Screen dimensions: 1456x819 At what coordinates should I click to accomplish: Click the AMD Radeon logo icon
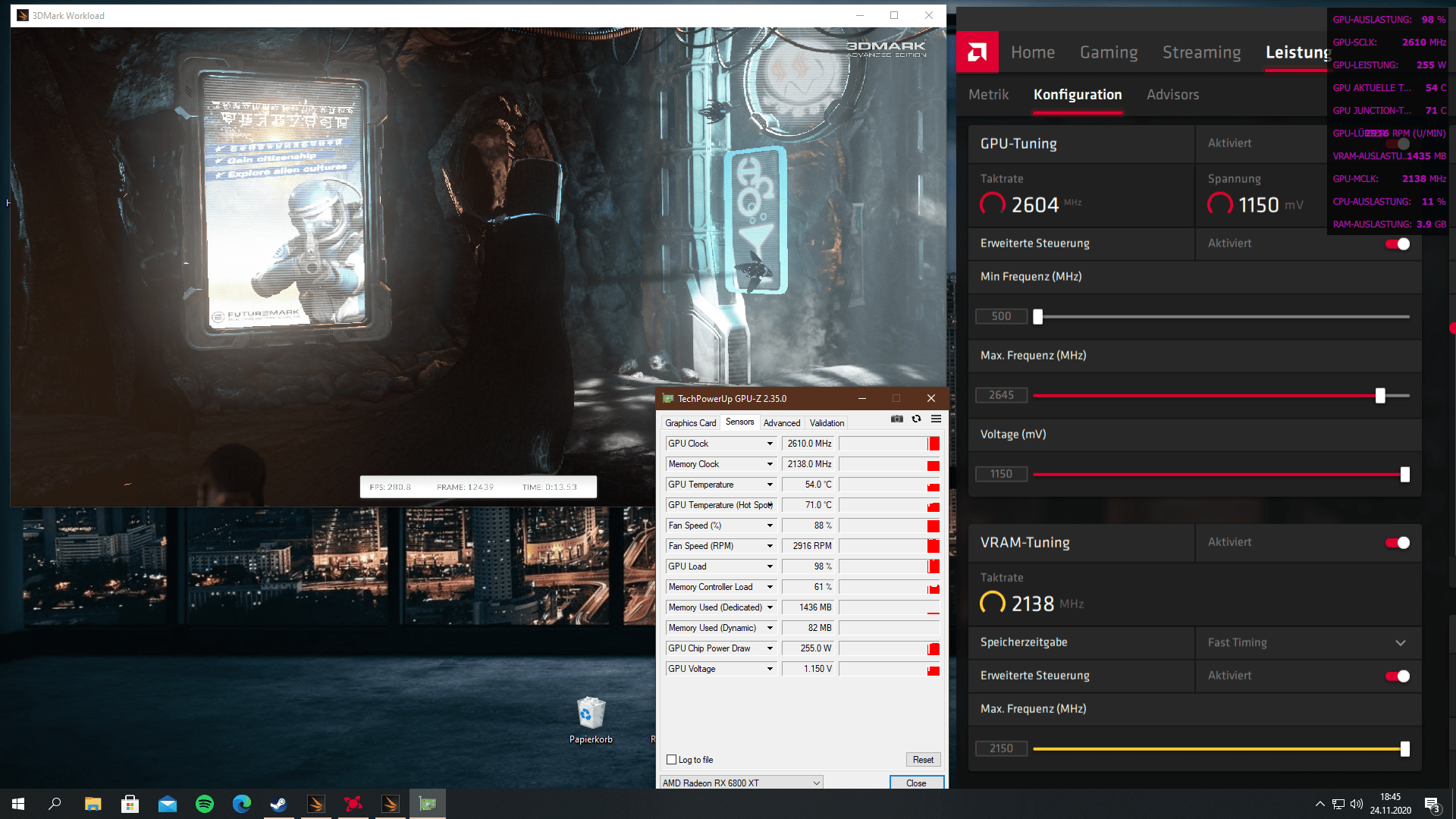pyautogui.click(x=977, y=52)
